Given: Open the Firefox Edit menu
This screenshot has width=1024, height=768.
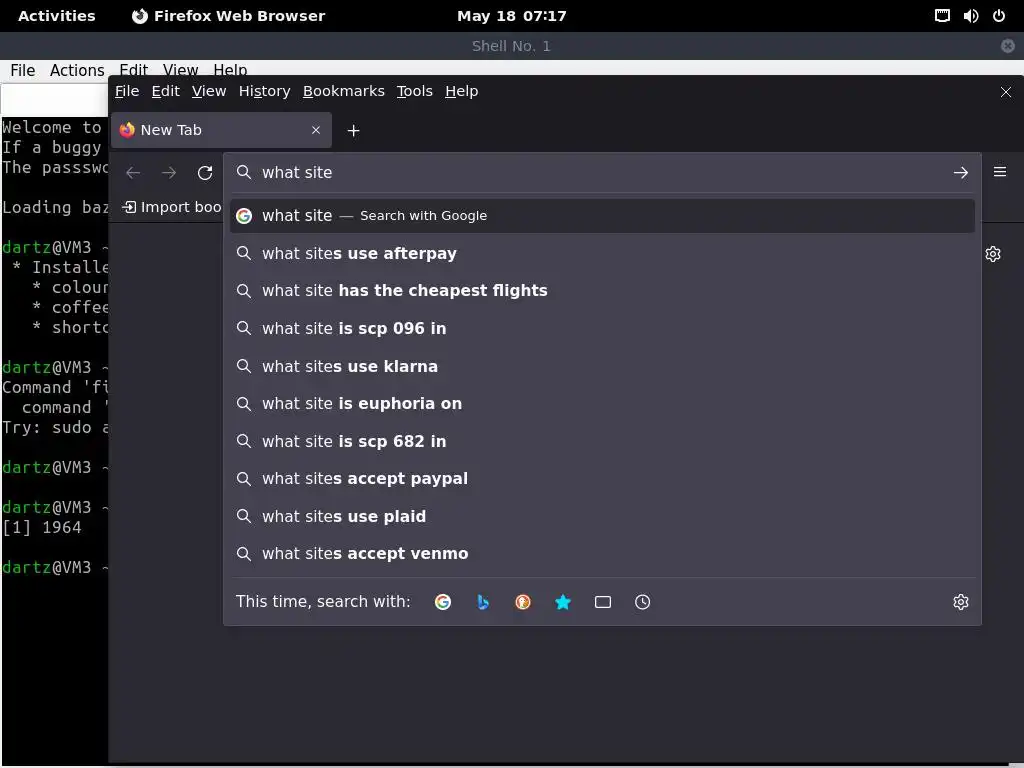Looking at the screenshot, I should point(165,91).
